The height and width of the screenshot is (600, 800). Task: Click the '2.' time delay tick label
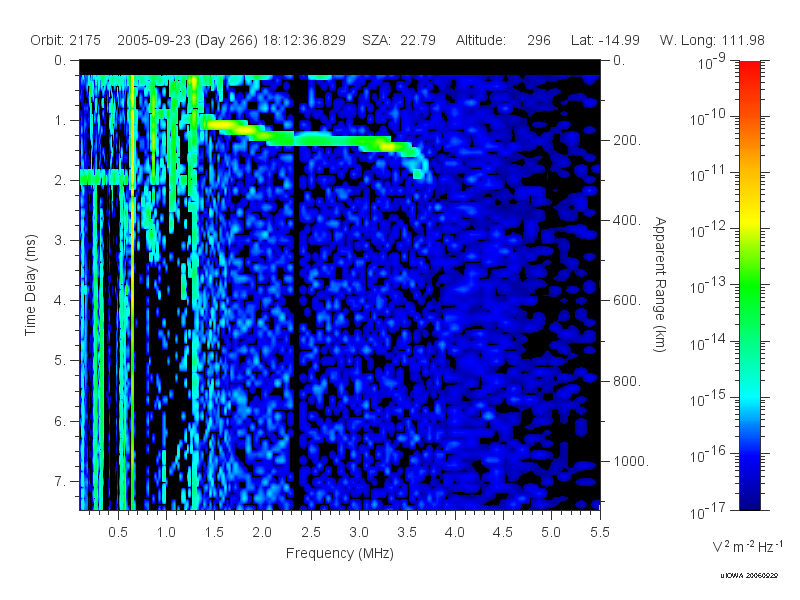tap(60, 181)
